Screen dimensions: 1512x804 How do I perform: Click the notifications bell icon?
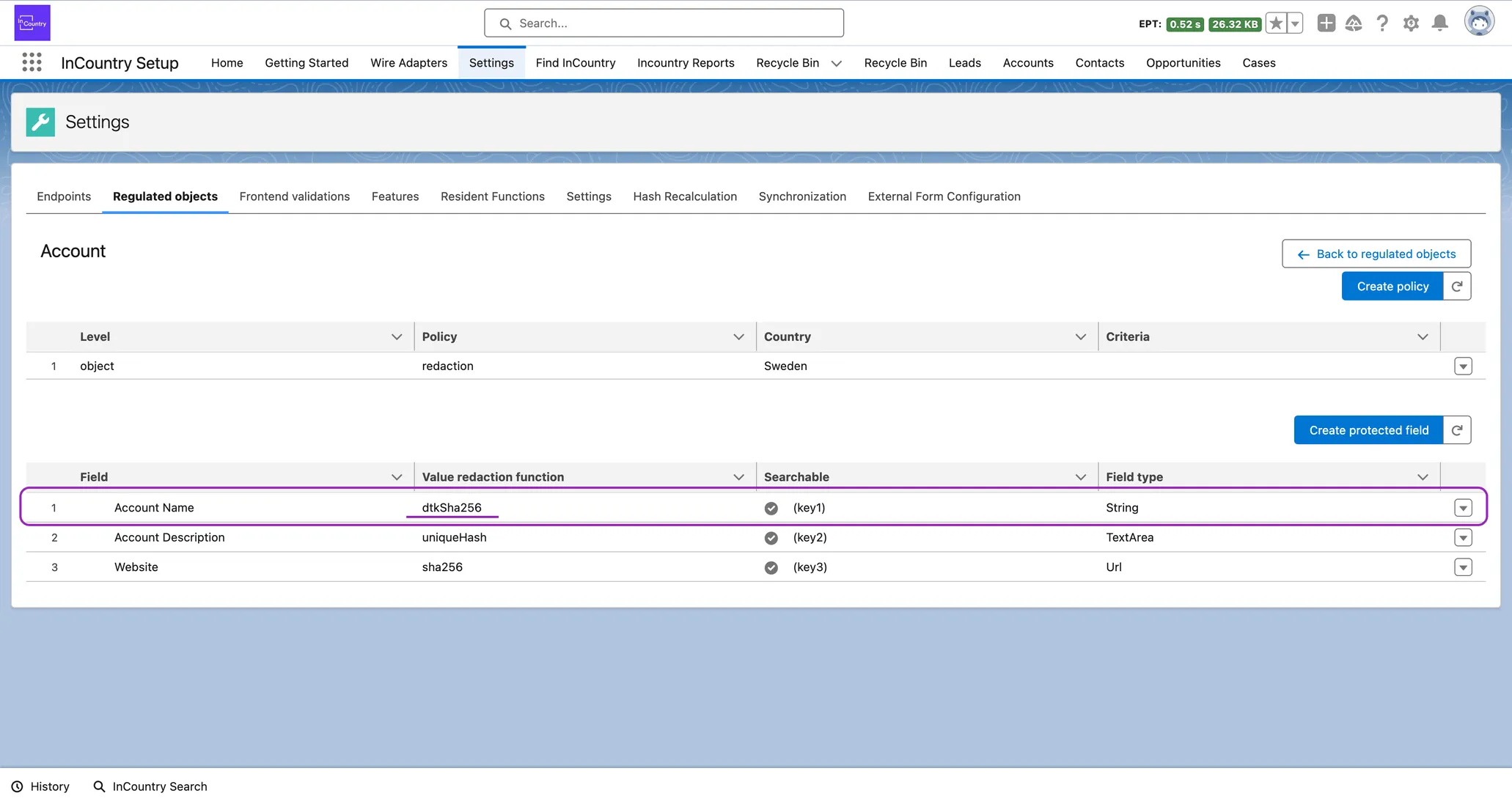[1439, 23]
